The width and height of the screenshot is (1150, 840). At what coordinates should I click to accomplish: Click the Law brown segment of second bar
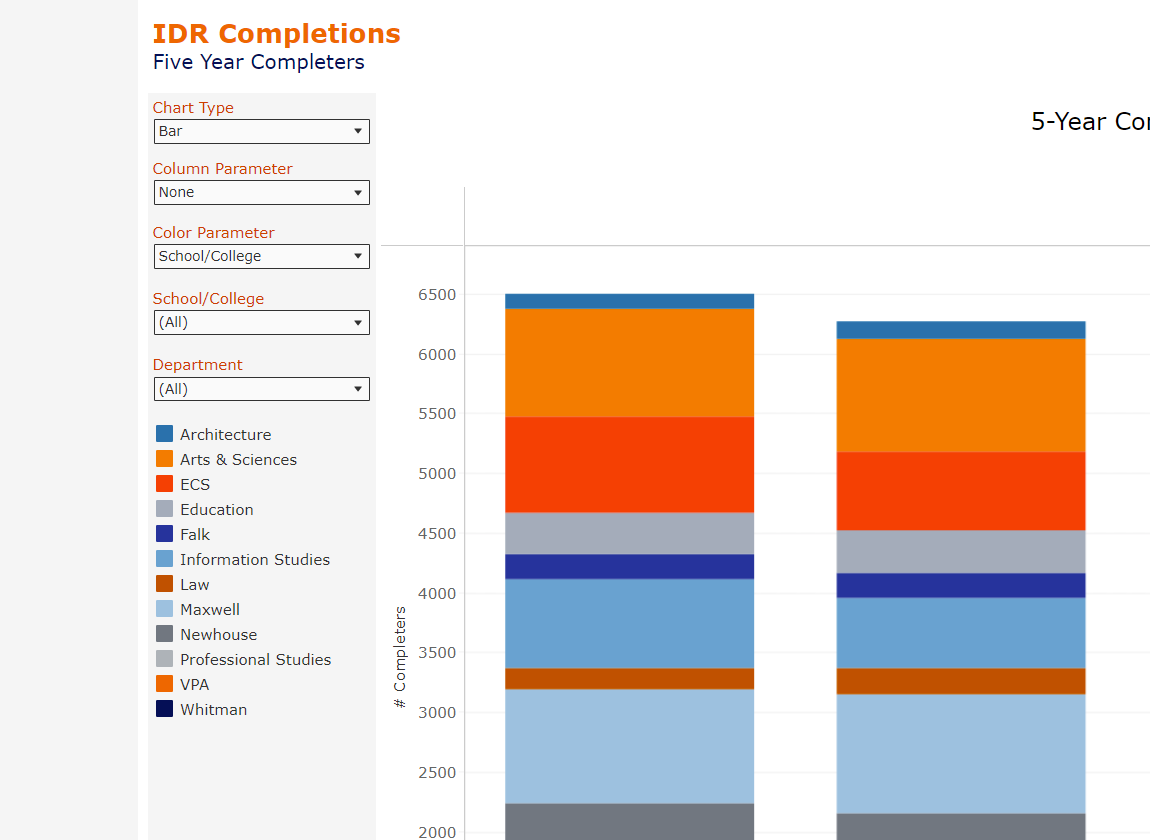(961, 682)
